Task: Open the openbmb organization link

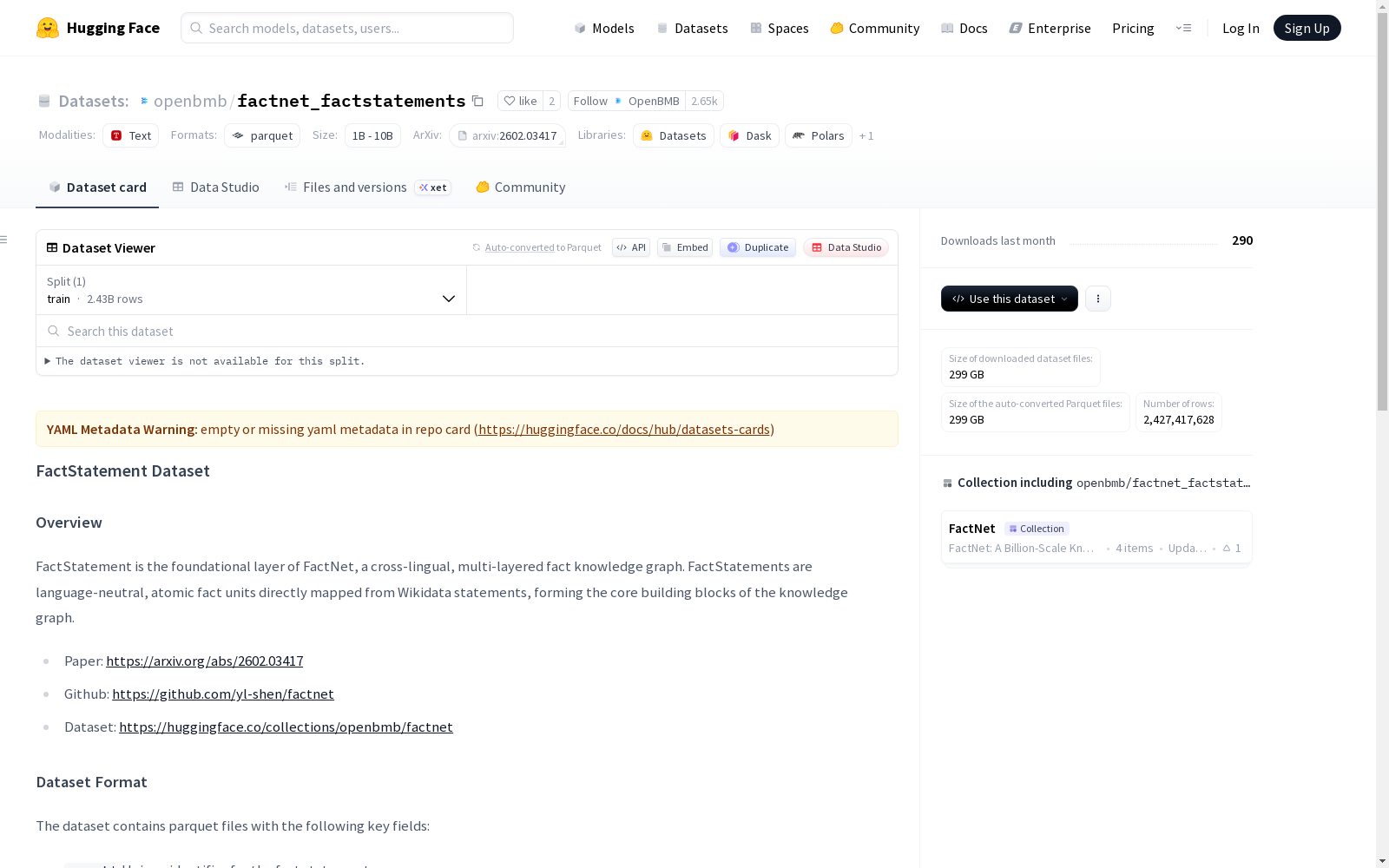Action: pos(190,101)
